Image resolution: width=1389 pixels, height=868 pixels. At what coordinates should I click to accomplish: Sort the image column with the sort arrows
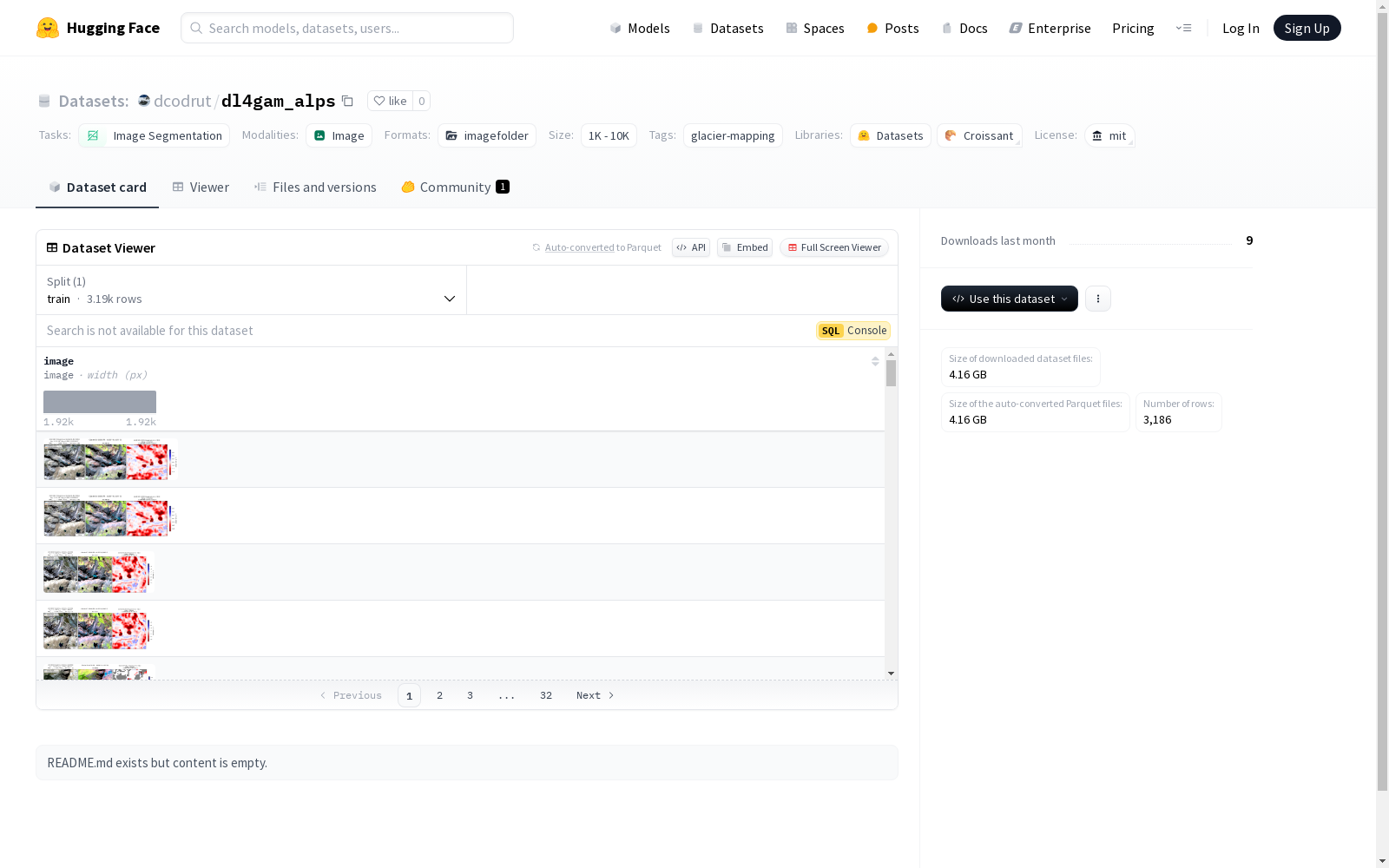click(x=875, y=361)
